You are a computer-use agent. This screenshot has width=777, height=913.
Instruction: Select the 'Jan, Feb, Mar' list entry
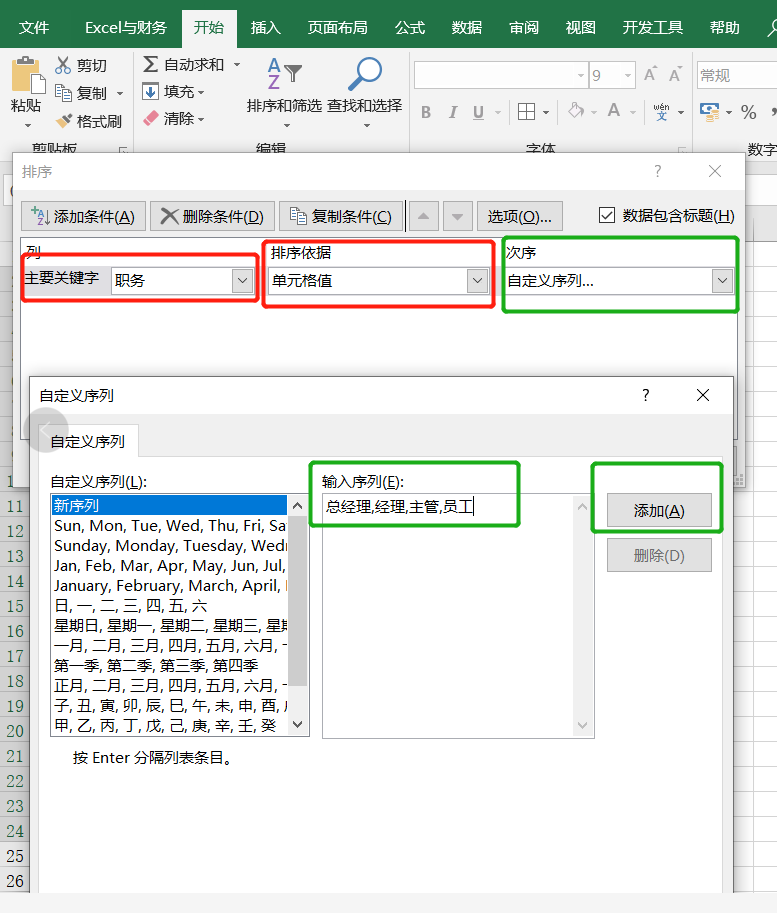tap(169, 565)
